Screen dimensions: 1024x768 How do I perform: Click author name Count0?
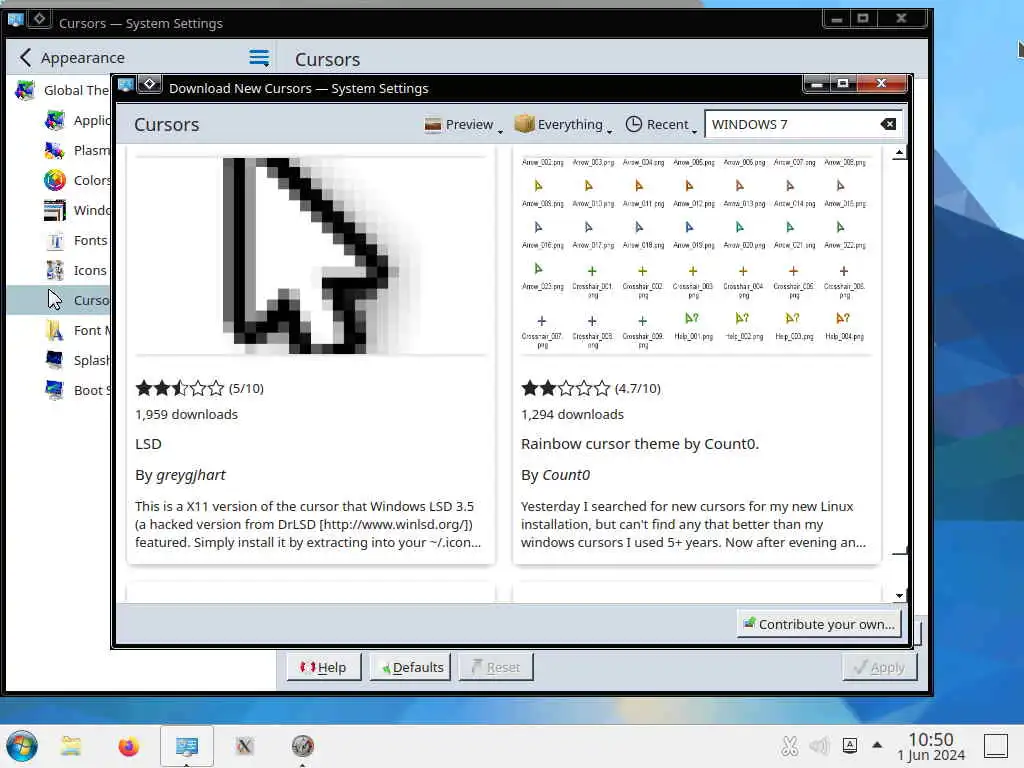click(x=566, y=475)
